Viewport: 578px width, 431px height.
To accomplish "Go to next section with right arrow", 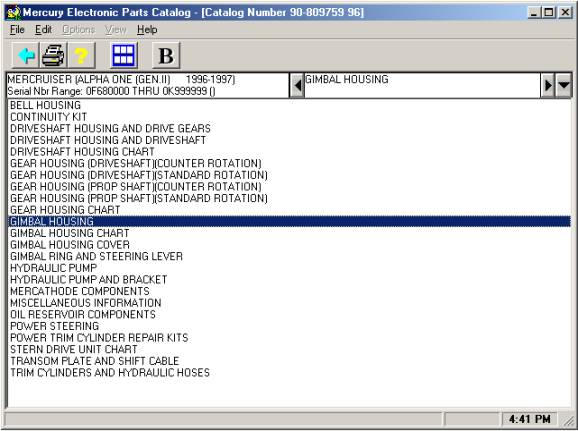I will (x=548, y=86).
